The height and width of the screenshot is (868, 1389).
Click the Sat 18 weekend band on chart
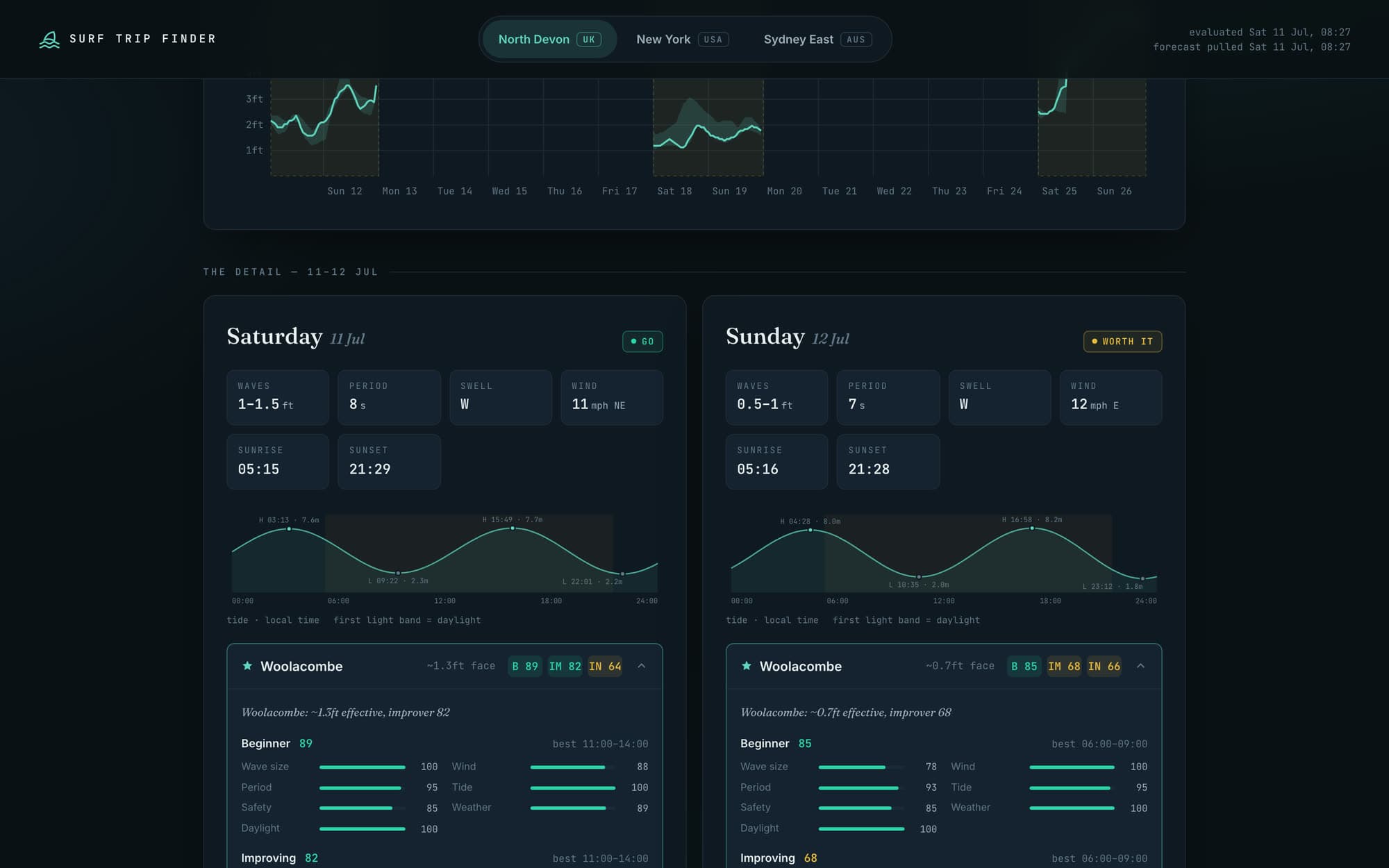pyautogui.click(x=708, y=127)
